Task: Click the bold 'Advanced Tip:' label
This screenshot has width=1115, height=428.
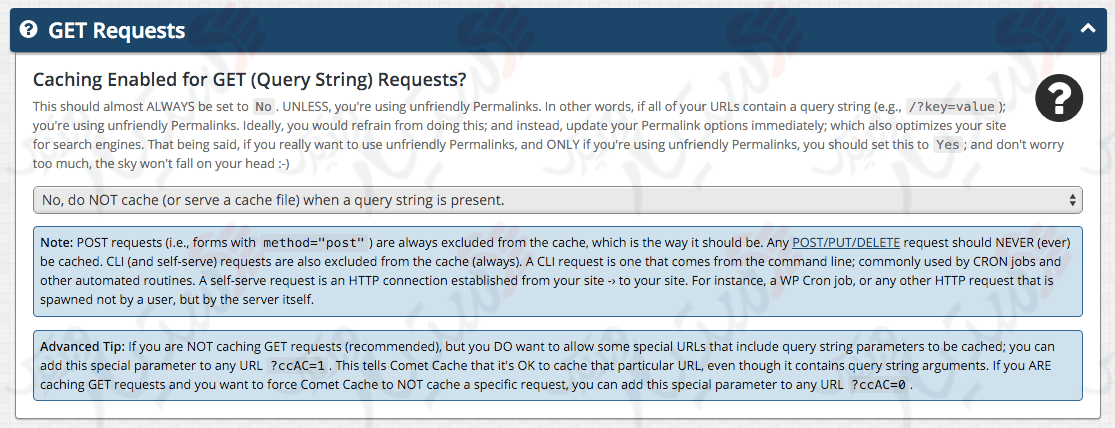Action: pos(82,347)
